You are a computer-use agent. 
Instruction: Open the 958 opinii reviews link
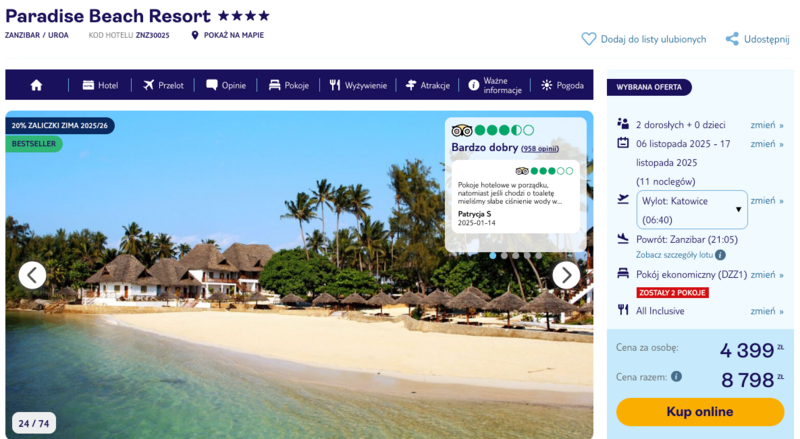coord(540,149)
